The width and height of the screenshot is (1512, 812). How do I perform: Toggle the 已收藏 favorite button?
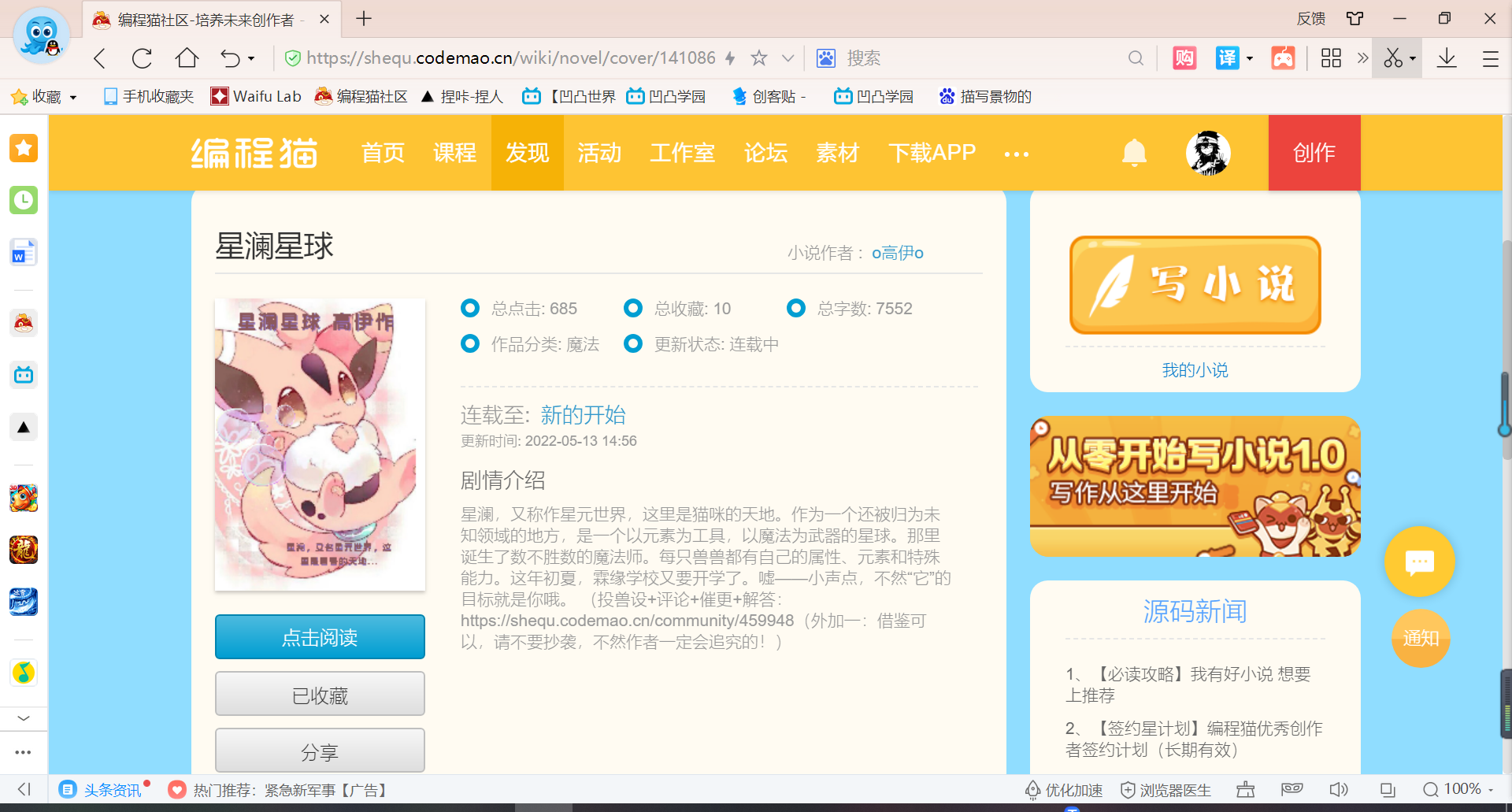tap(320, 694)
